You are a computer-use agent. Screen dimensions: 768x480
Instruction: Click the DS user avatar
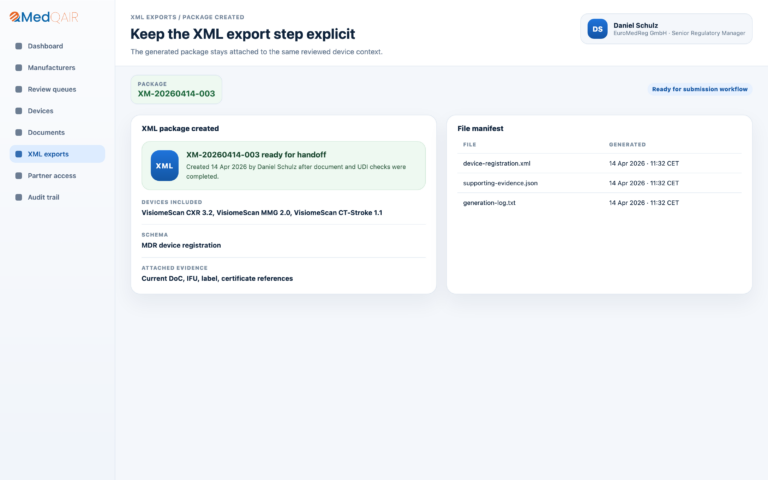click(598, 29)
